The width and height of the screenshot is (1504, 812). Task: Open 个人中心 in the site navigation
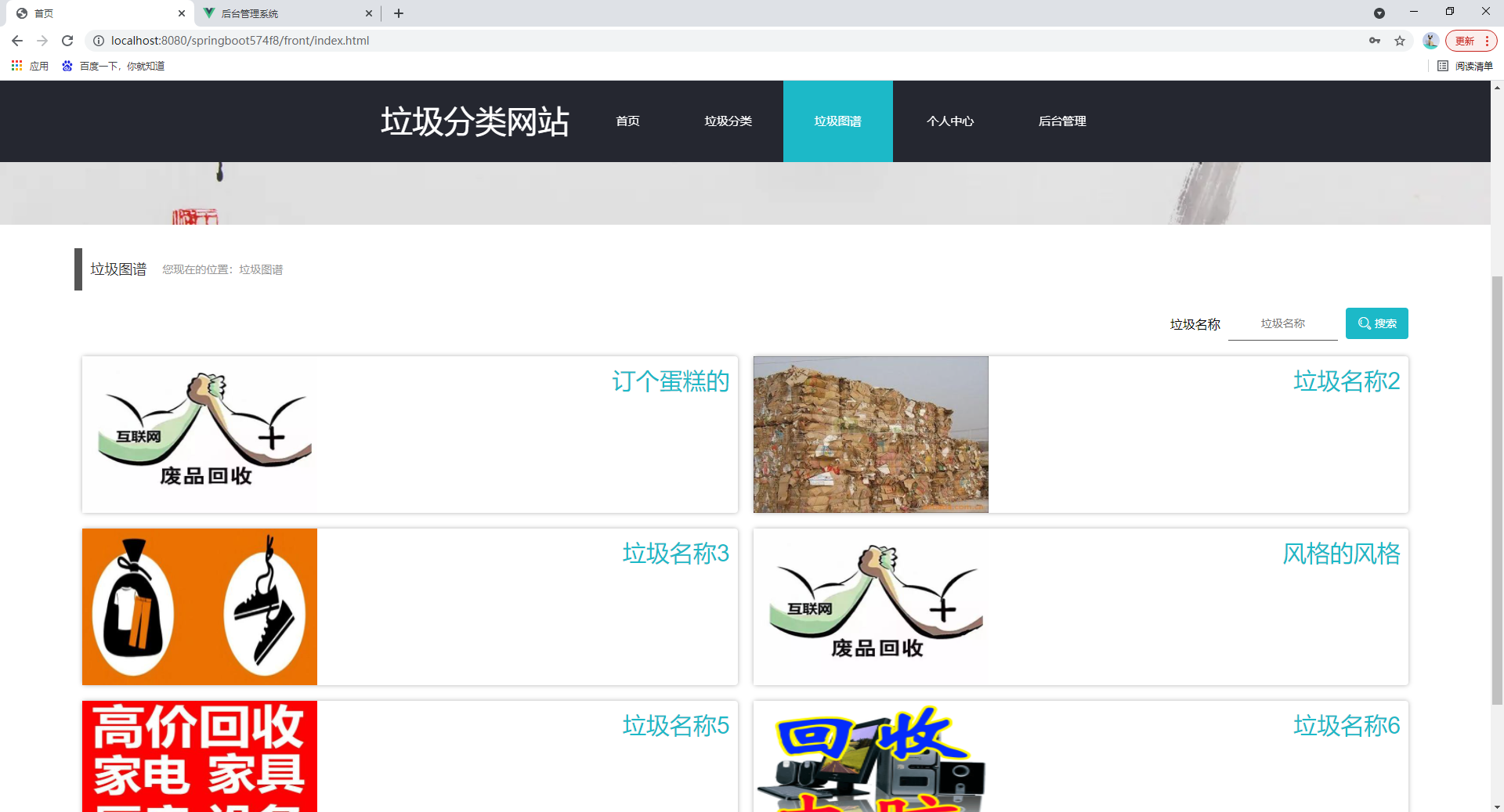(950, 121)
